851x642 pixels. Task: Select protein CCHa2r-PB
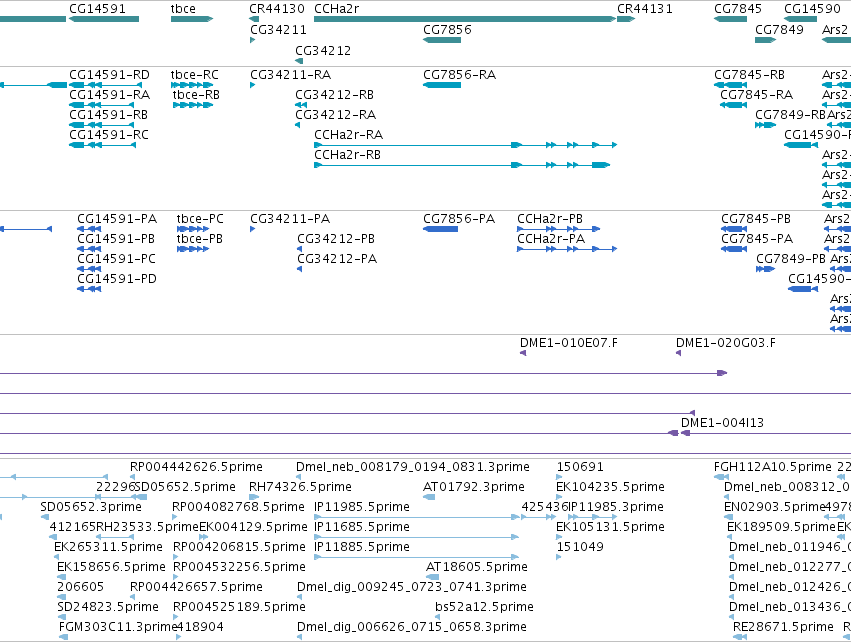pos(550,219)
